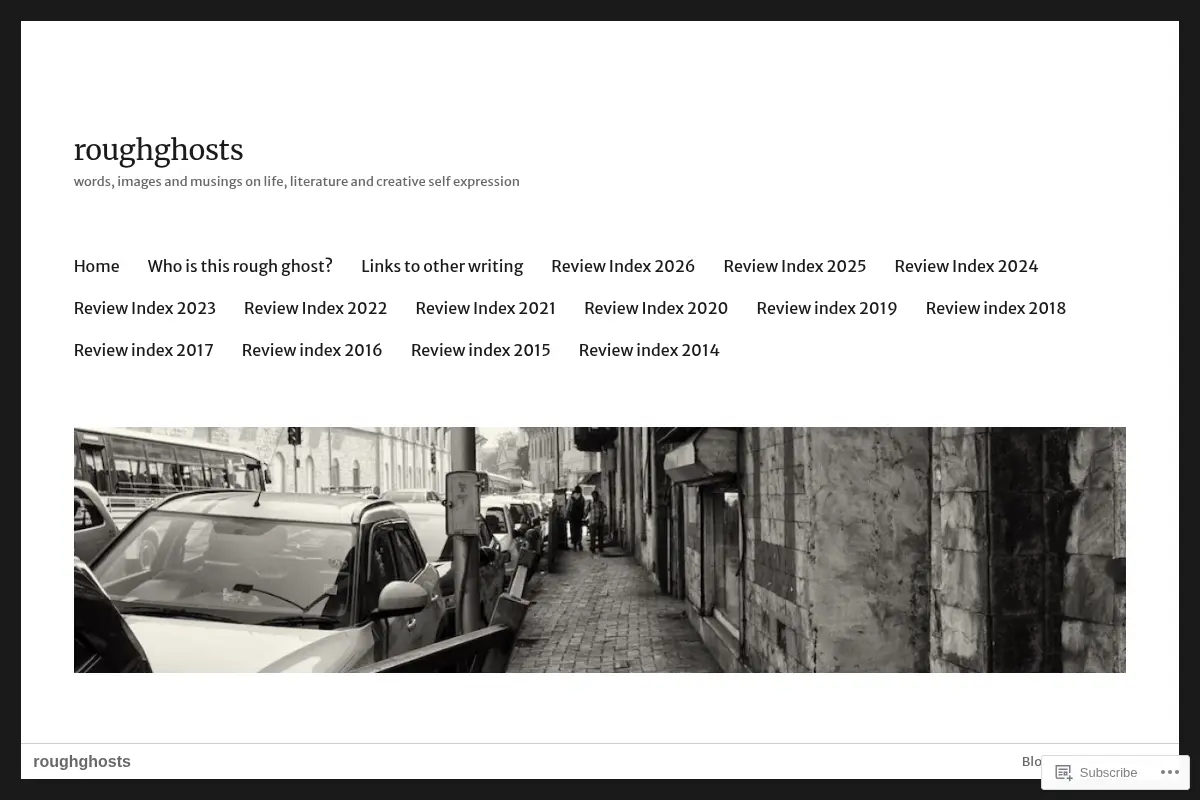Viewport: 1200px width, 800px height.
Task: Open Review Index 2023
Action: pyautogui.click(x=145, y=308)
